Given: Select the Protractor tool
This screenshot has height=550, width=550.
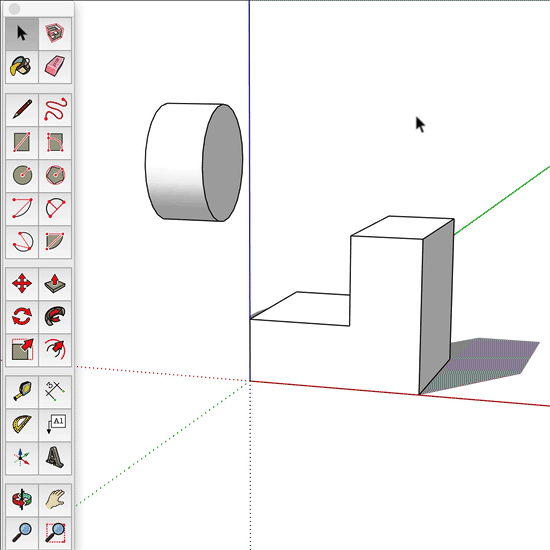Looking at the screenshot, I should point(22,425).
